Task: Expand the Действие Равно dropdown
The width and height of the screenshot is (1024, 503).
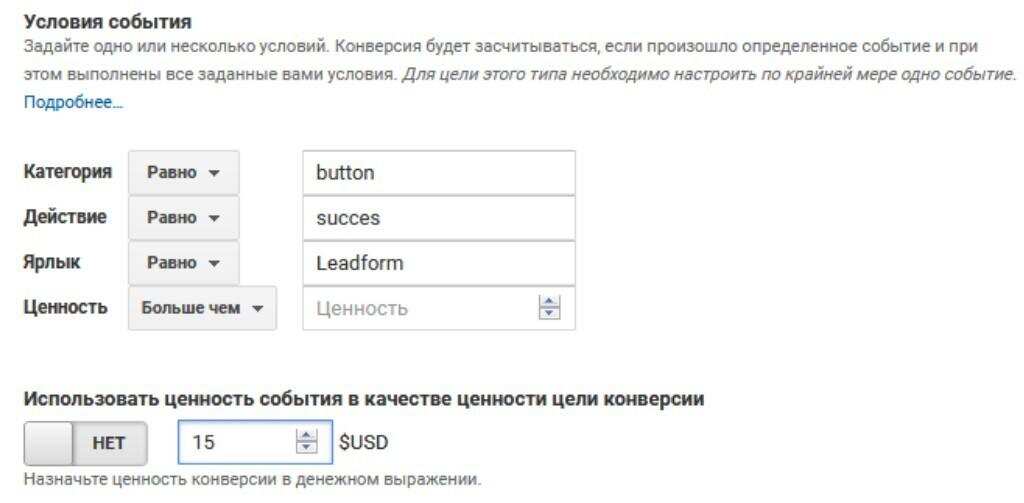Action: 183,217
